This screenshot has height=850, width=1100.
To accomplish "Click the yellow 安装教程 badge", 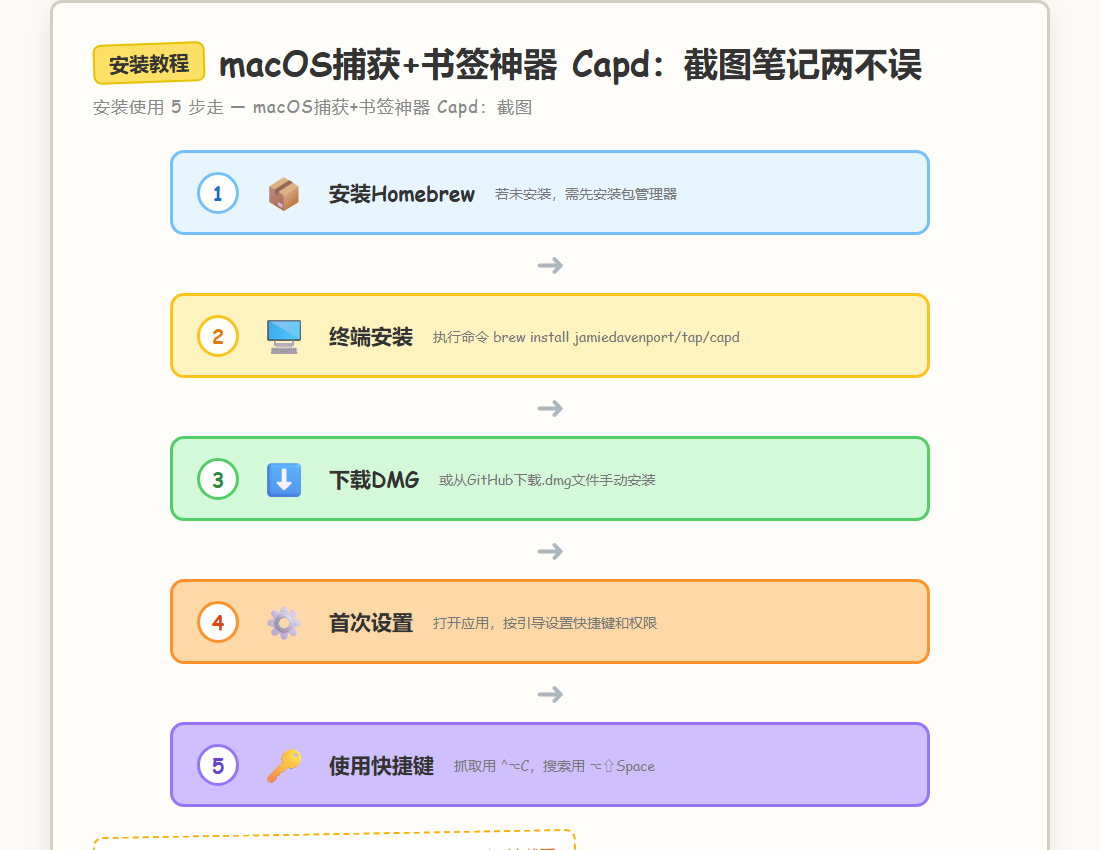I will click(x=149, y=63).
